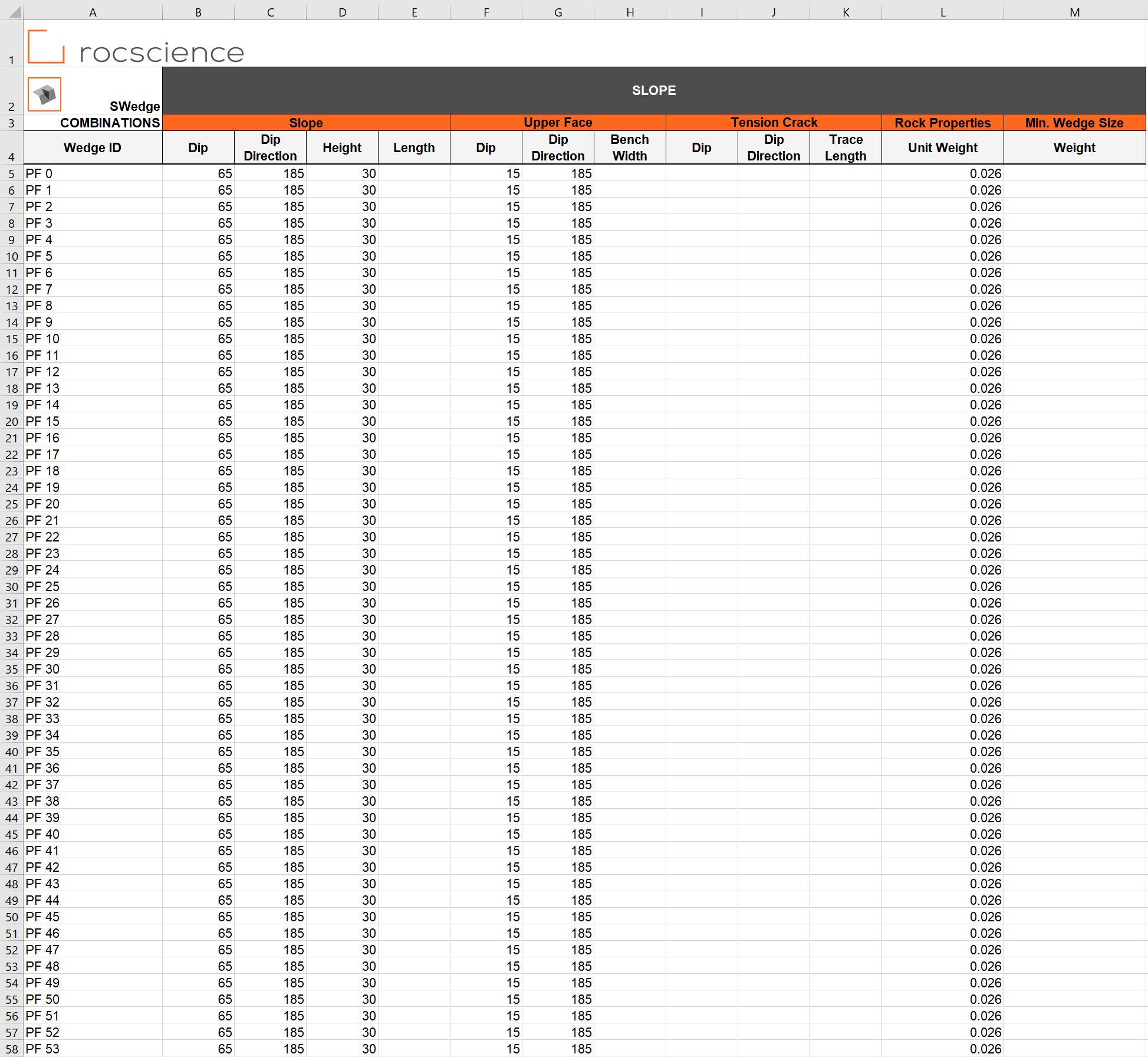Click the Wedge ID column heading
This screenshot has width=1148, height=1057.
93,147
